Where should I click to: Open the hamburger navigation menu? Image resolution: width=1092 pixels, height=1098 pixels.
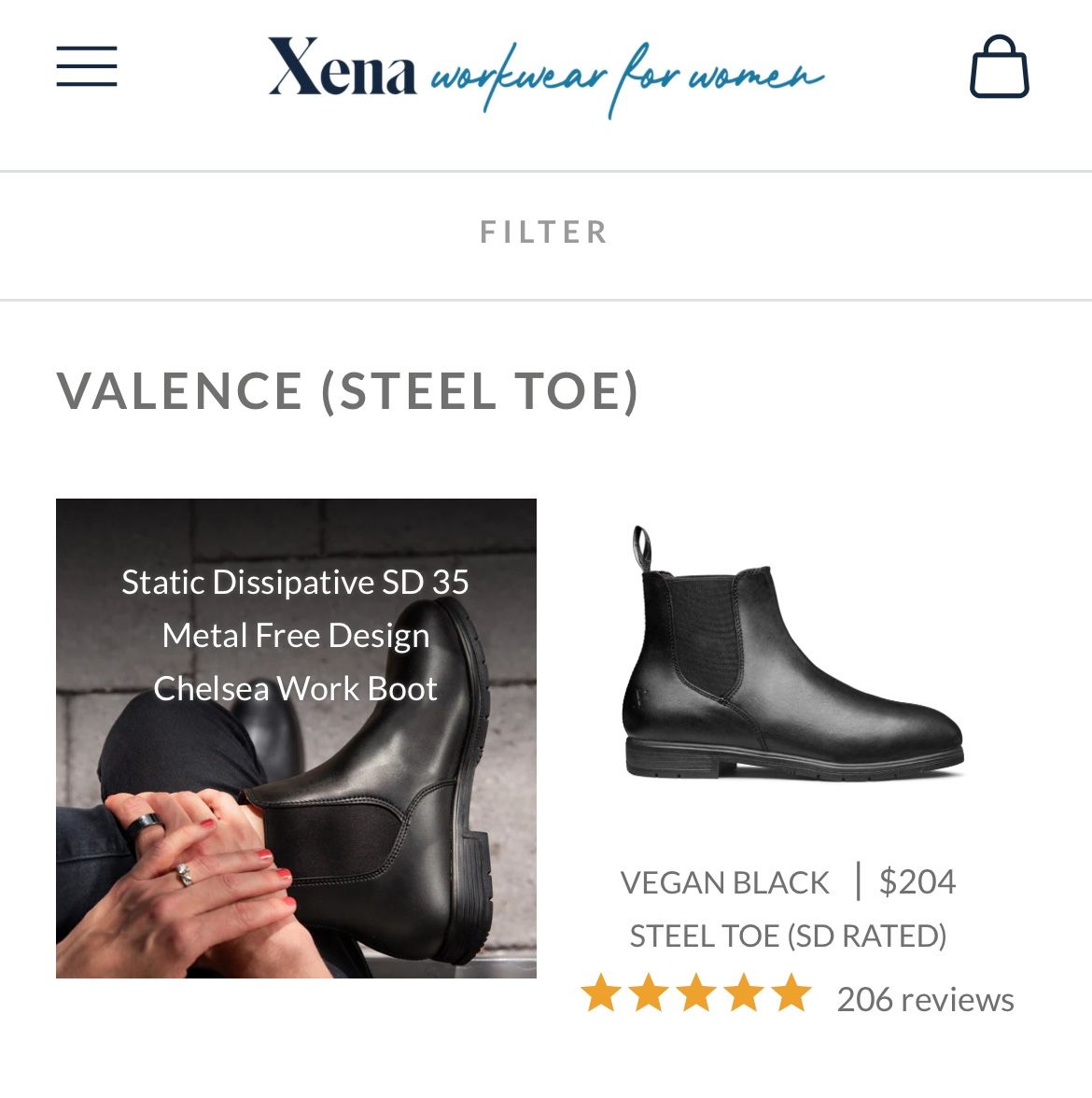tap(86, 67)
